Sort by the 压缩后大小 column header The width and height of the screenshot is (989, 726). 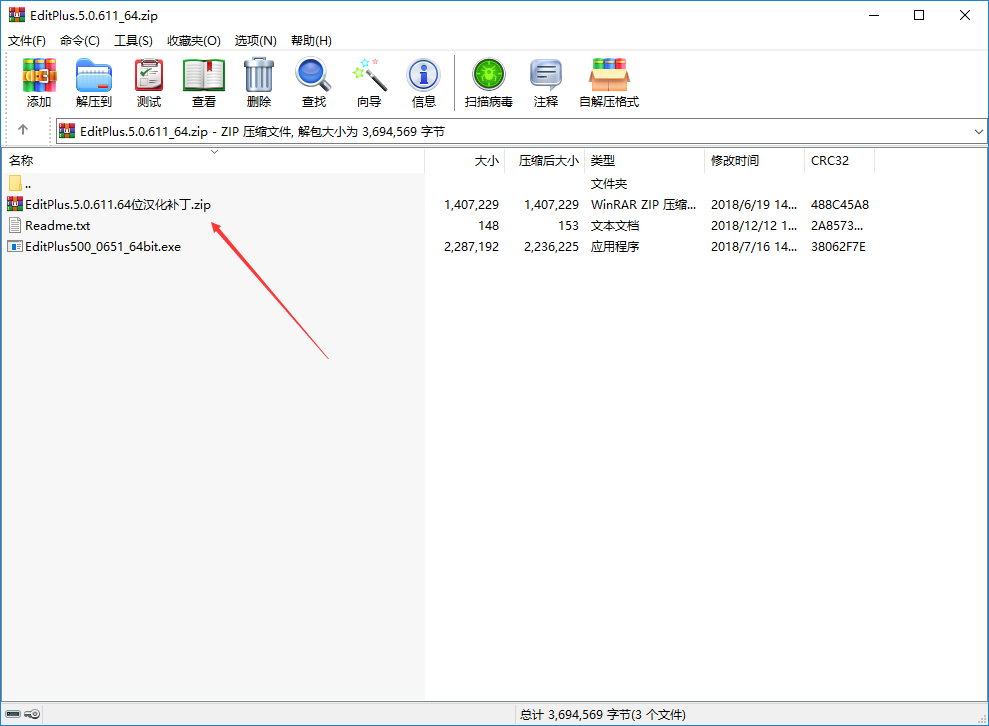[x=545, y=161]
